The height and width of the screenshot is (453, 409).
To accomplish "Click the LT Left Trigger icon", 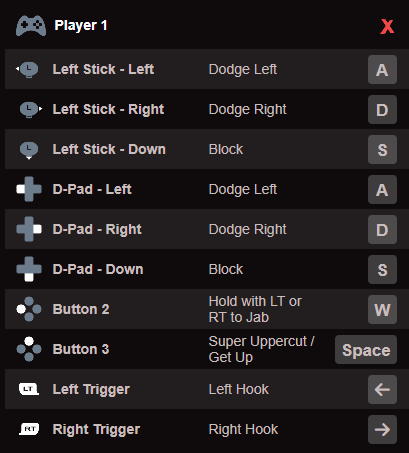I will [x=29, y=389].
